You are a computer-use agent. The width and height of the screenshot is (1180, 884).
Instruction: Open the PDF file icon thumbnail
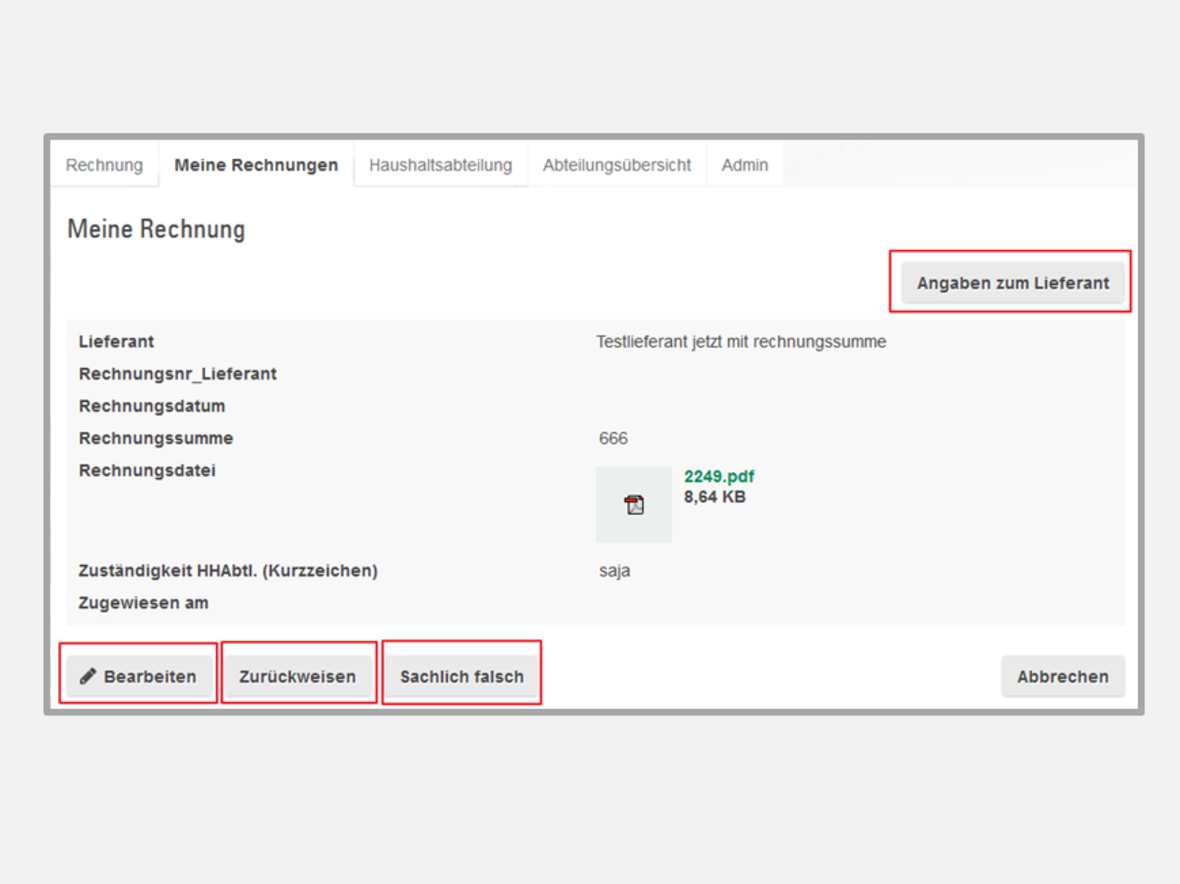pos(634,505)
